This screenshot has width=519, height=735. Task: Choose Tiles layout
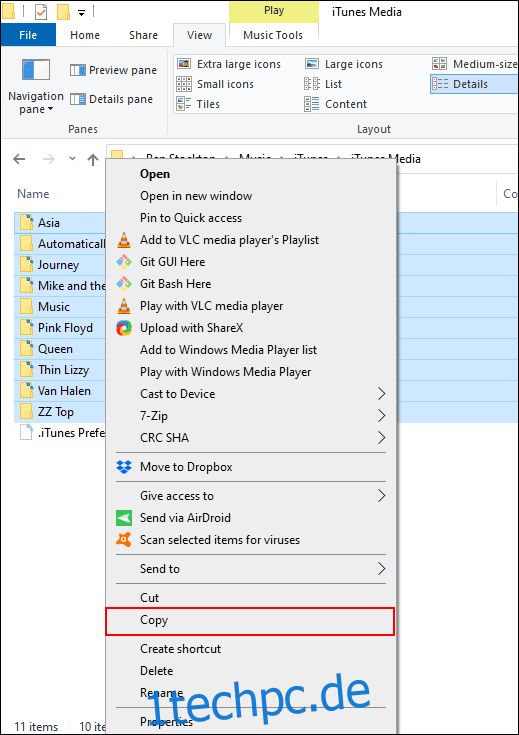click(198, 104)
